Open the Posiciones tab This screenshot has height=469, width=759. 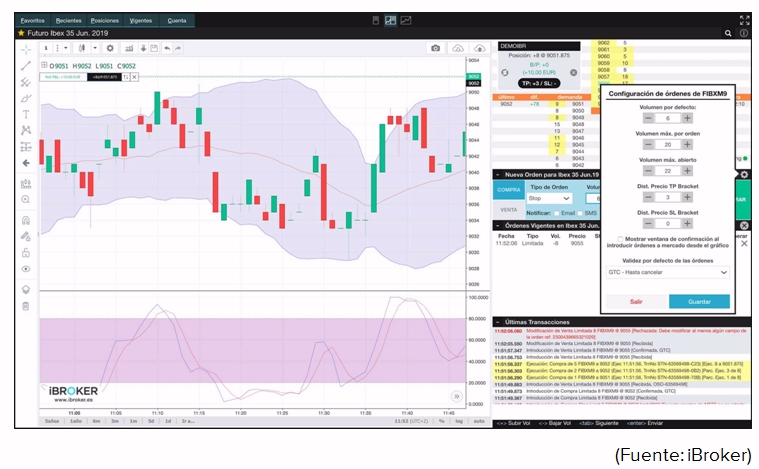103,20
